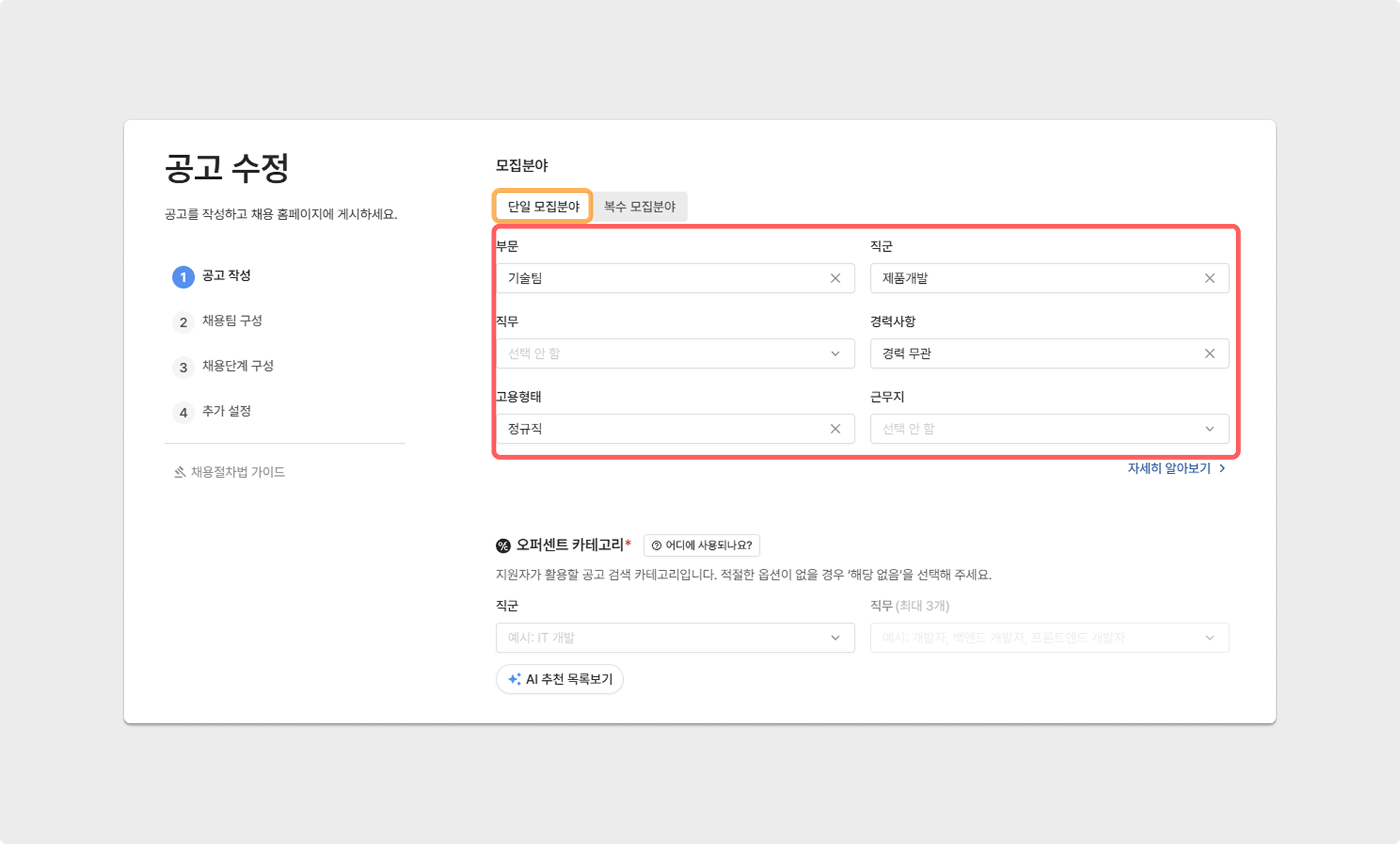Select step 1 공고 작성
The width and height of the screenshot is (1400, 844).
pos(225,276)
